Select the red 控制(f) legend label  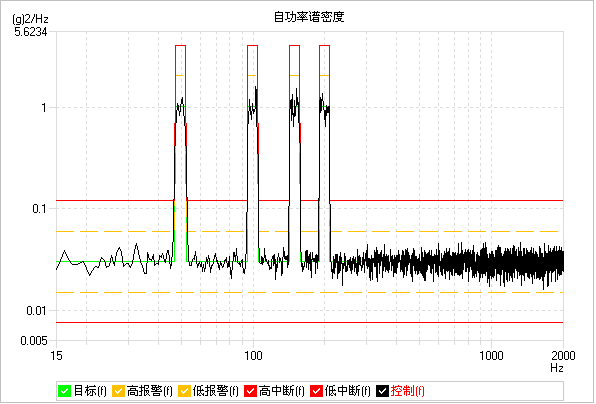point(407,391)
